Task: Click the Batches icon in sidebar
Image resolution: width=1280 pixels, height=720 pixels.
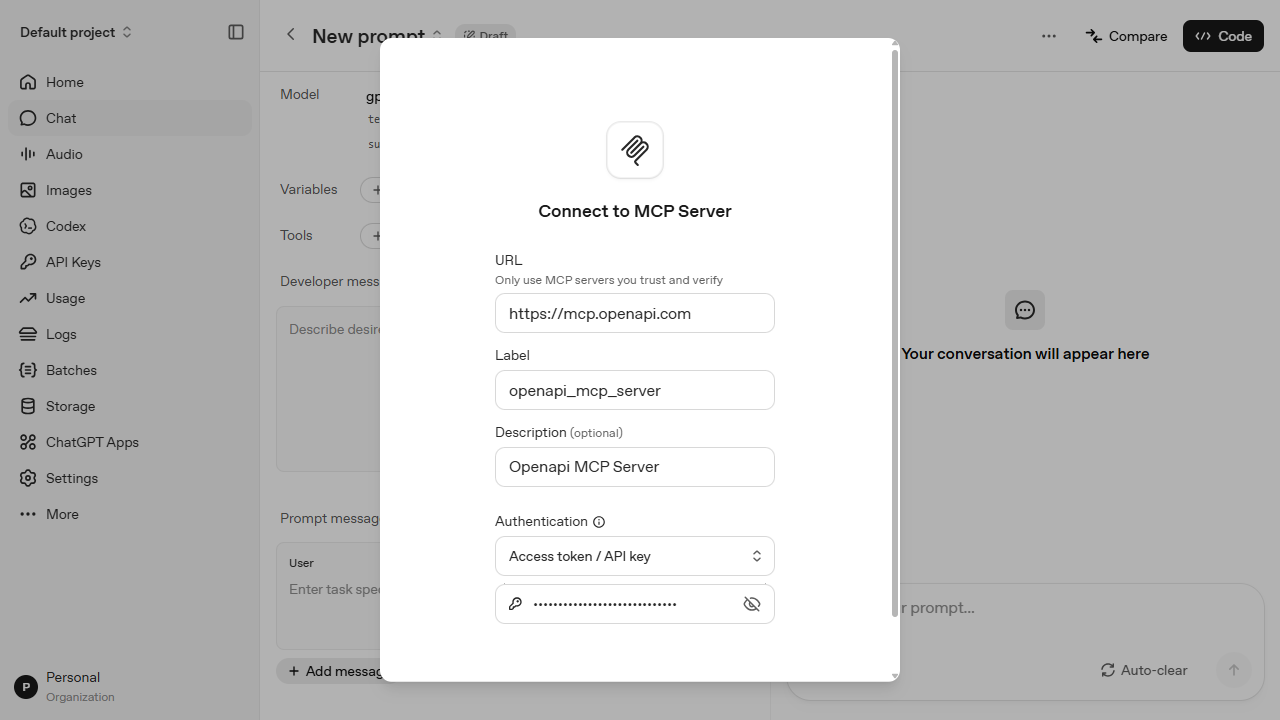Action: pyautogui.click(x=28, y=370)
